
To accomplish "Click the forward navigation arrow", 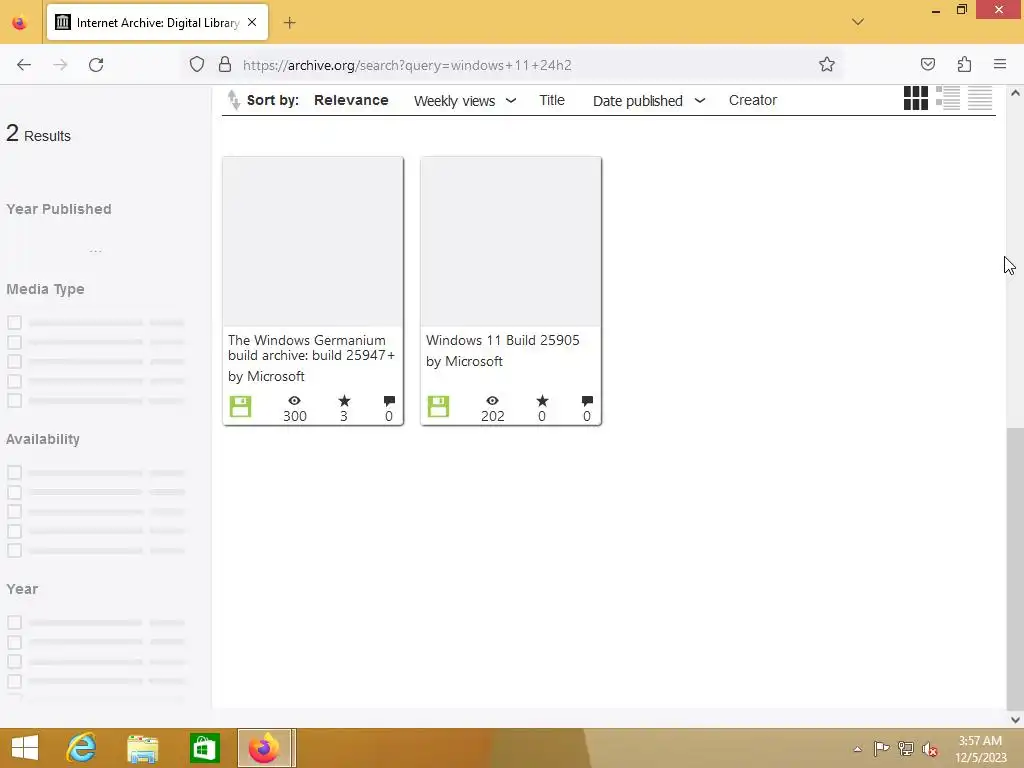I will 60,65.
